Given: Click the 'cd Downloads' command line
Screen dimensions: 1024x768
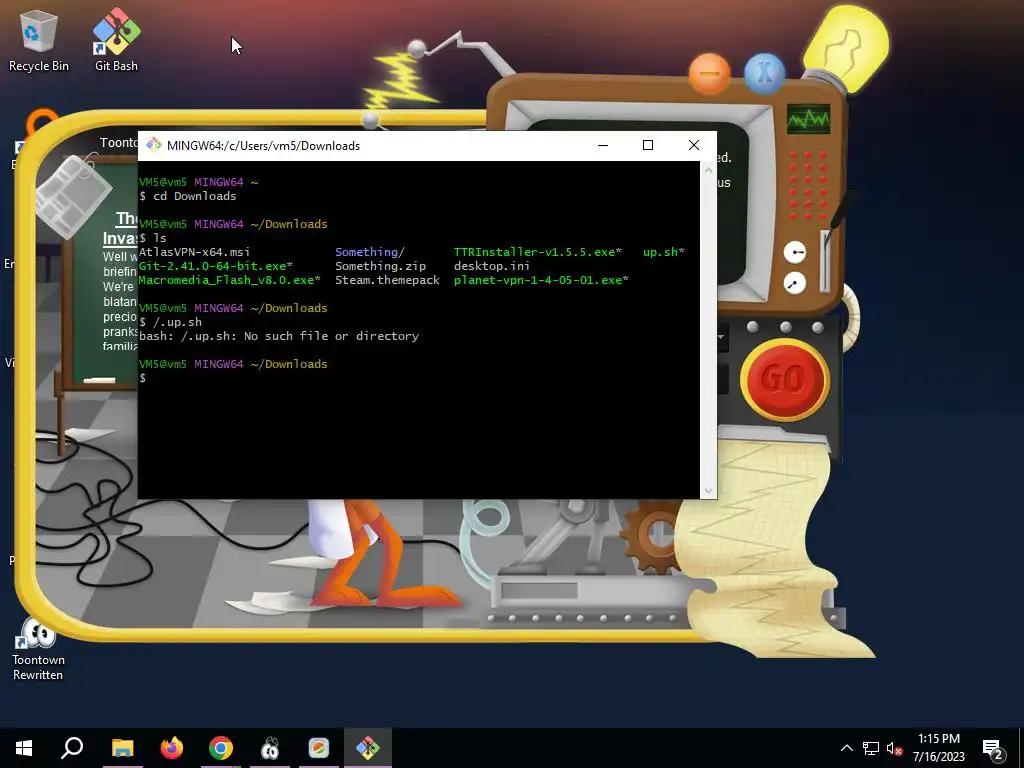Looking at the screenshot, I should 188,196.
